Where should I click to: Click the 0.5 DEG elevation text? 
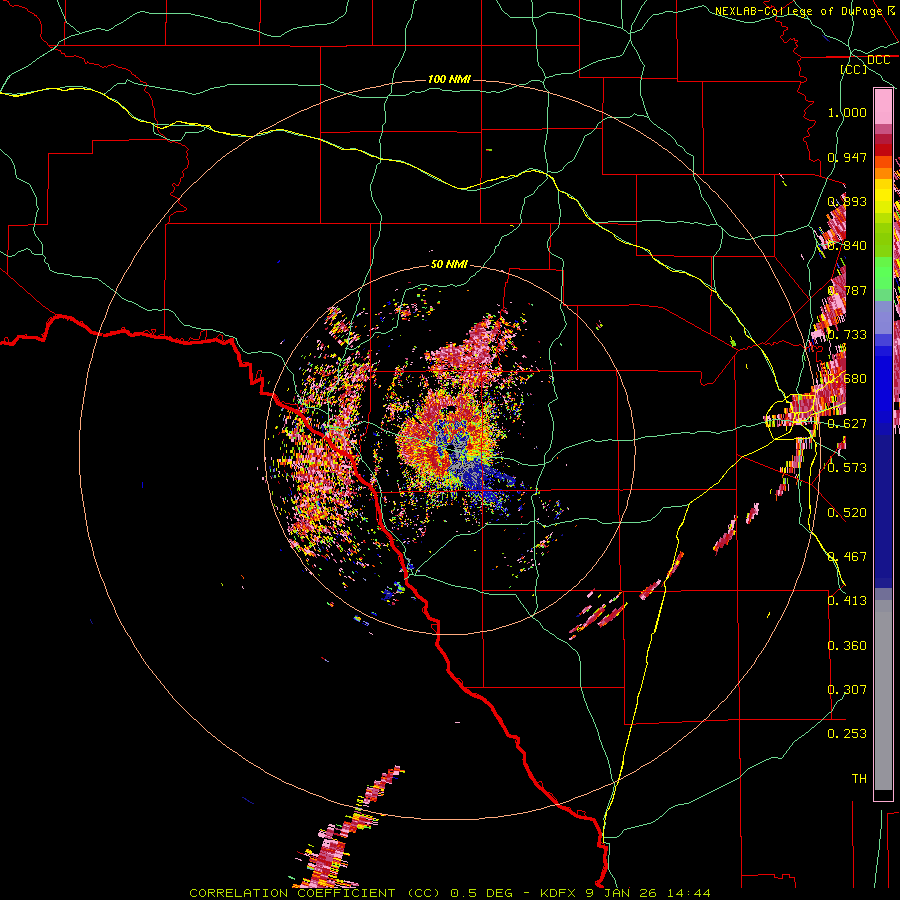[x=479, y=893]
